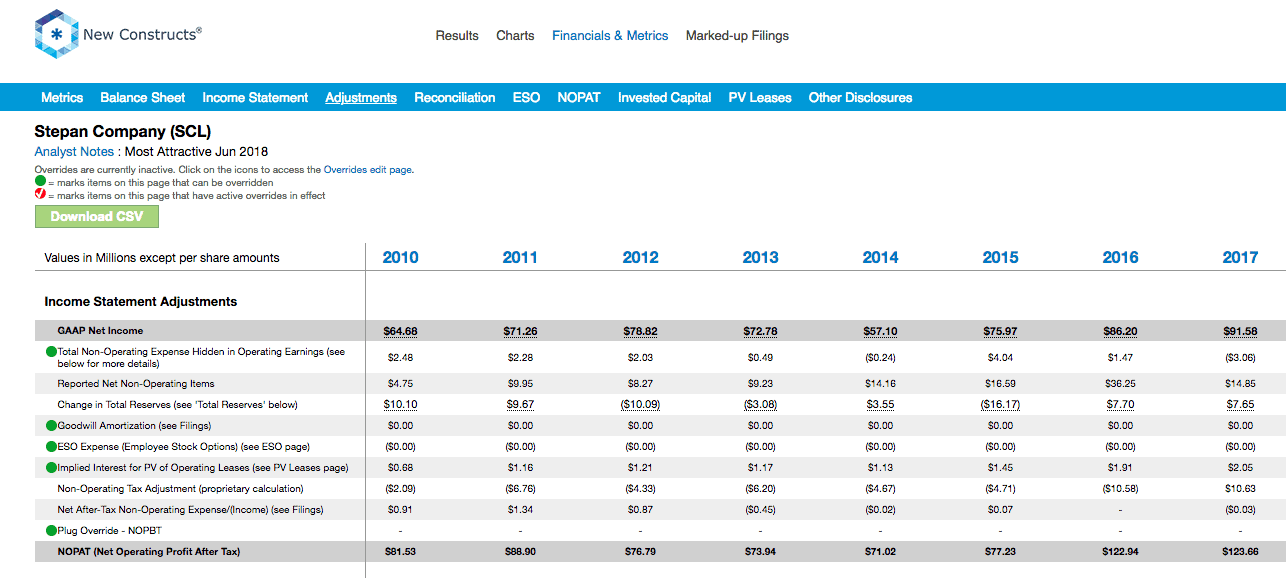Click the New Constructs logo icon
Viewport: 1286px width, 578px height.
pos(56,34)
